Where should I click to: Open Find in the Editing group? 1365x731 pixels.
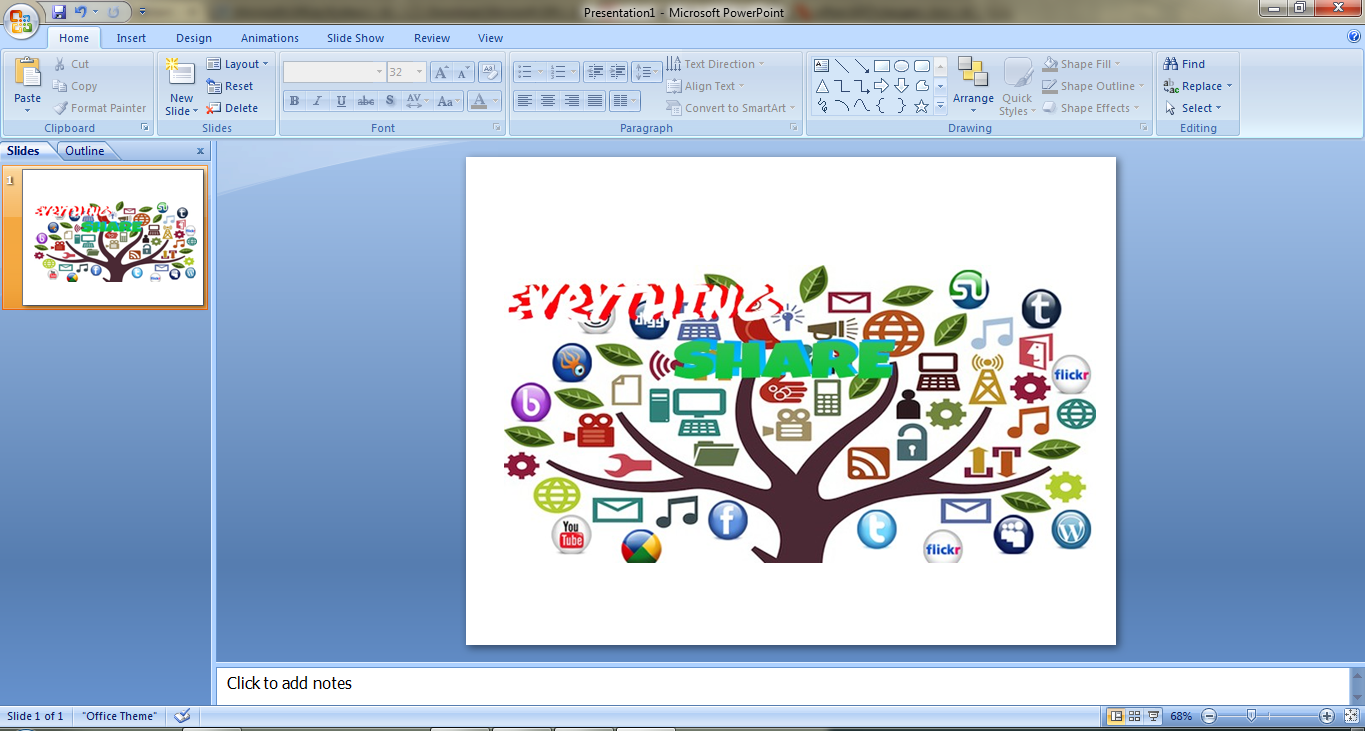(x=1184, y=64)
